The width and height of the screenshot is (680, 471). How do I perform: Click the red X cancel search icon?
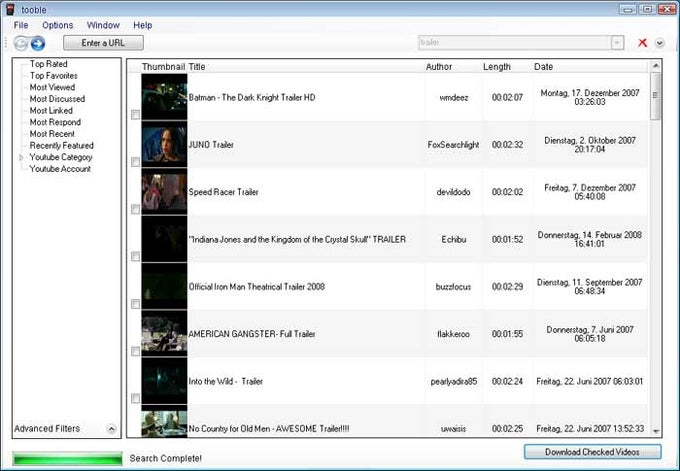[642, 43]
